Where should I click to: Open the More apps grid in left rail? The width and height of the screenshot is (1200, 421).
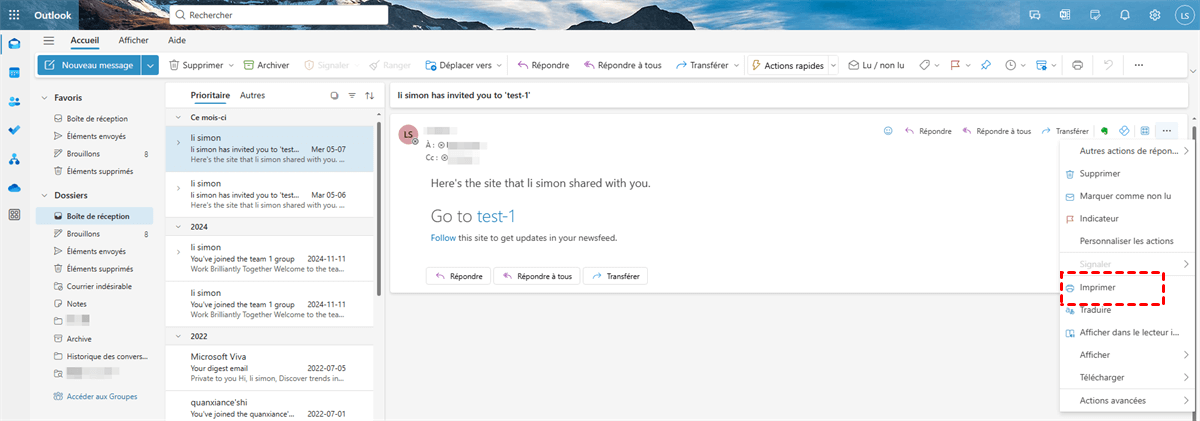tap(14, 215)
